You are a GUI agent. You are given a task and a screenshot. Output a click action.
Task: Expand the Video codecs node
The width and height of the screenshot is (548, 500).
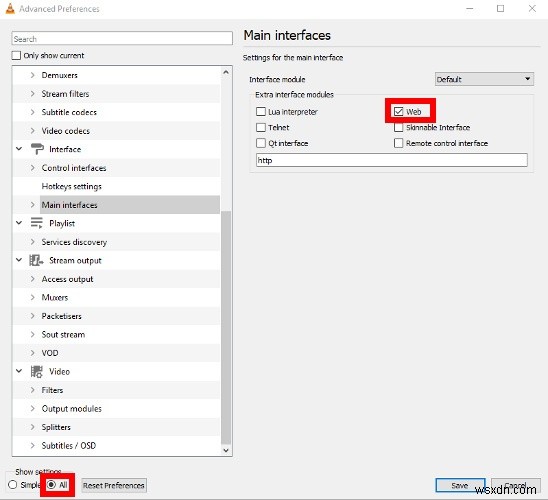tap(33, 131)
